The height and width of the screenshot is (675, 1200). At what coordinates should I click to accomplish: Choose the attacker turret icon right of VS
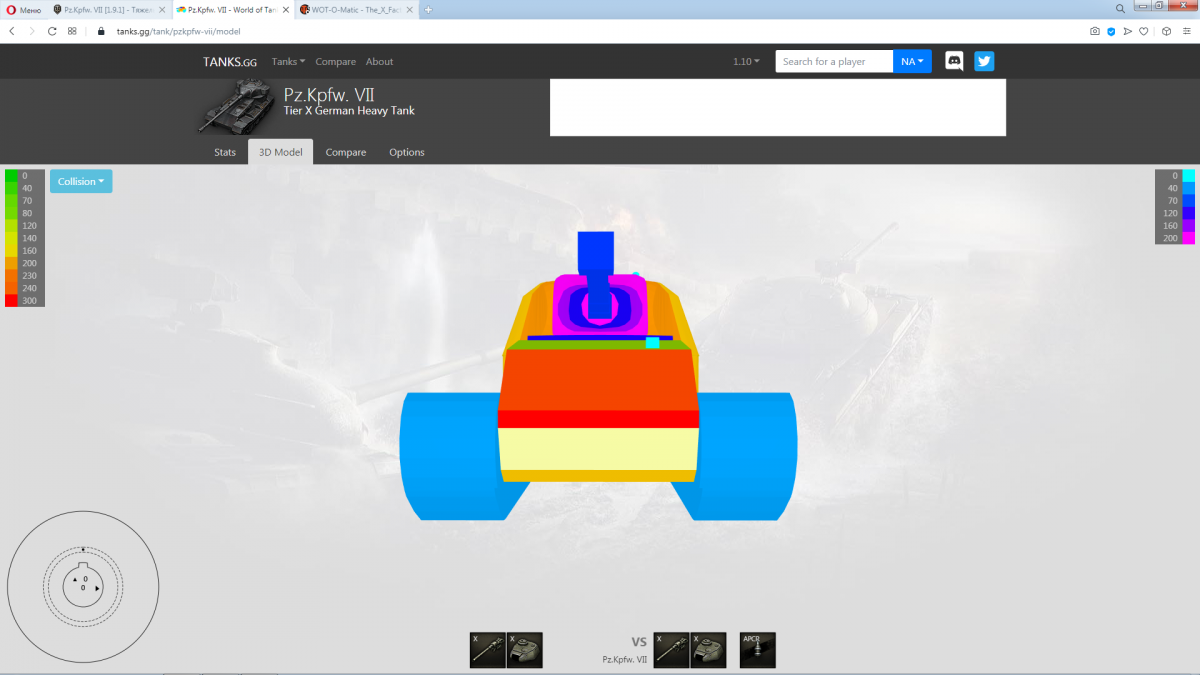point(708,649)
